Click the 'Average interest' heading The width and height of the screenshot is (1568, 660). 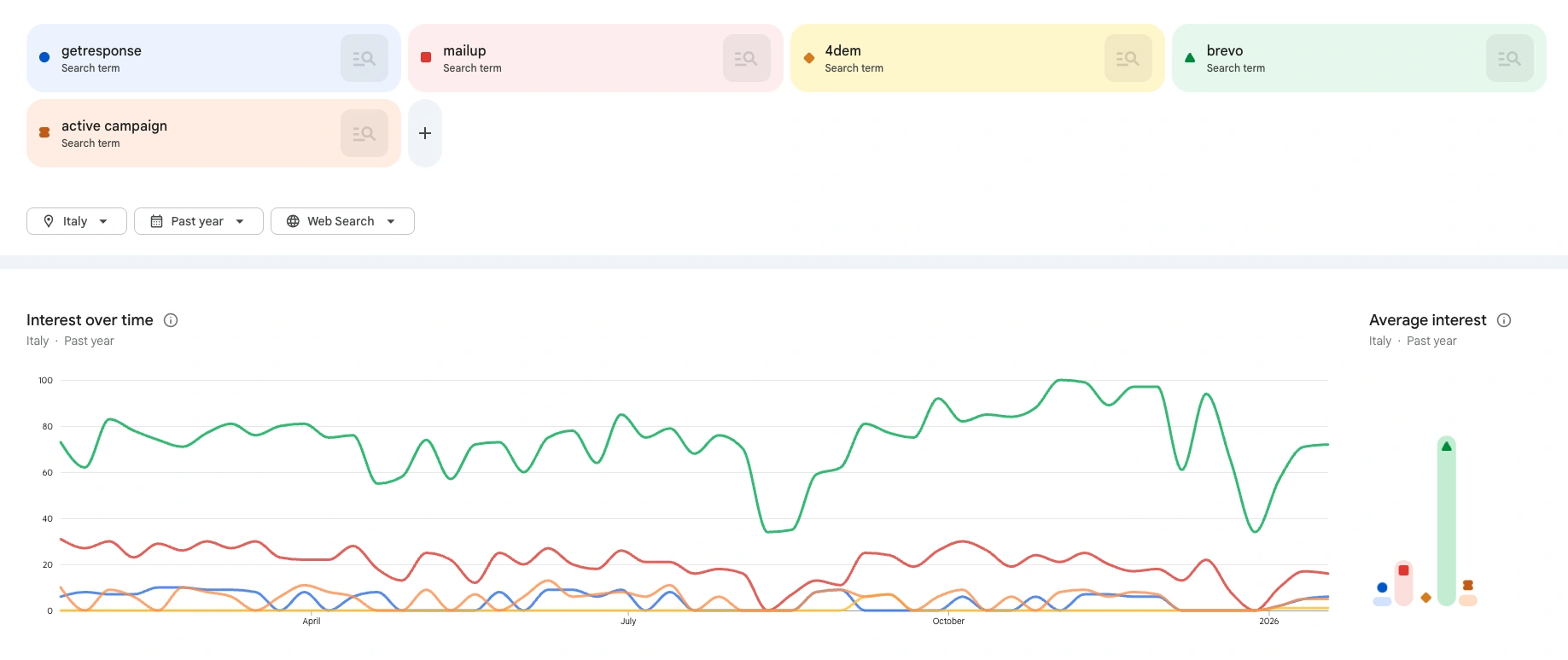click(x=1428, y=320)
